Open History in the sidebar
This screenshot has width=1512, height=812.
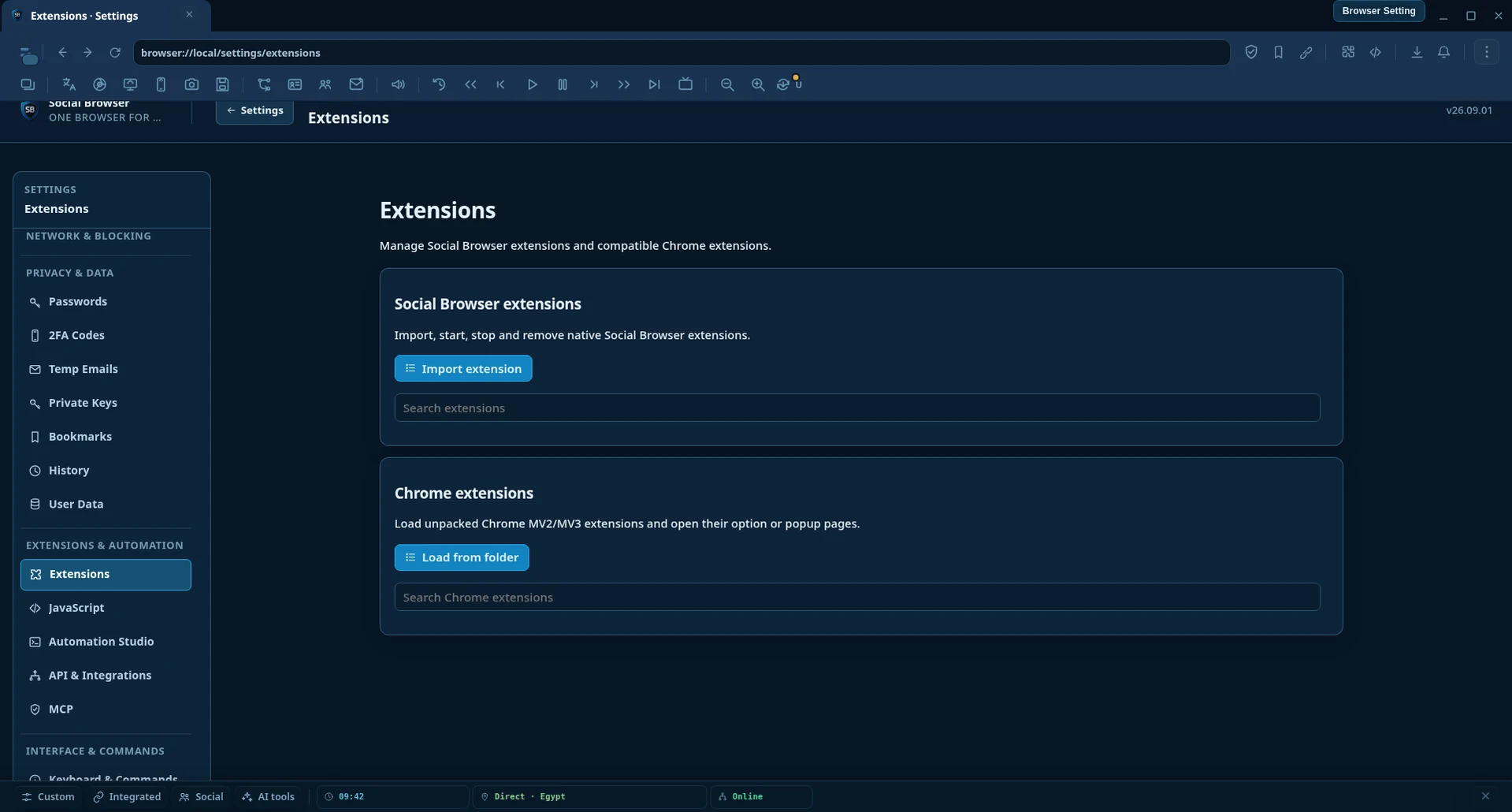[x=106, y=471]
